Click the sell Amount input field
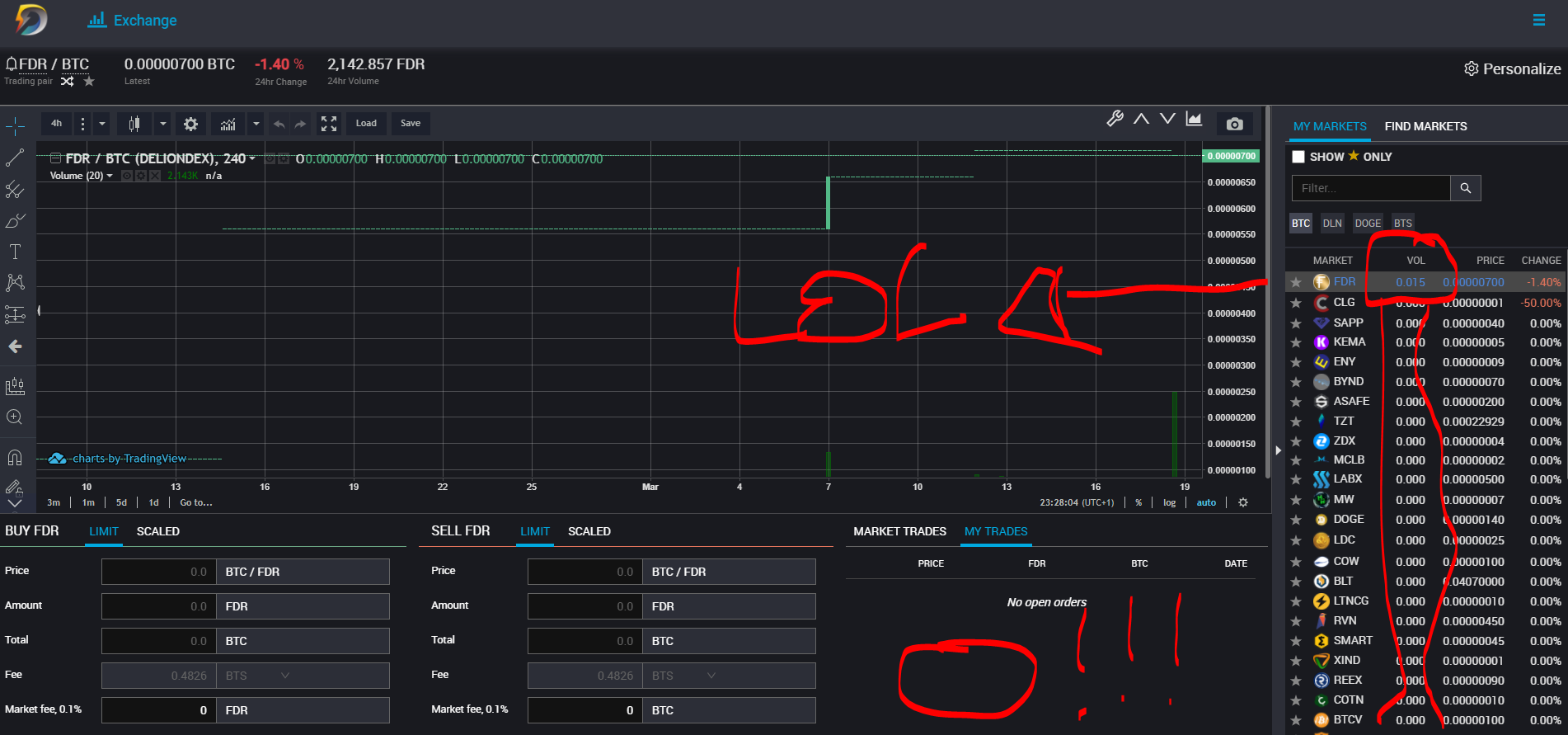 tap(585, 606)
